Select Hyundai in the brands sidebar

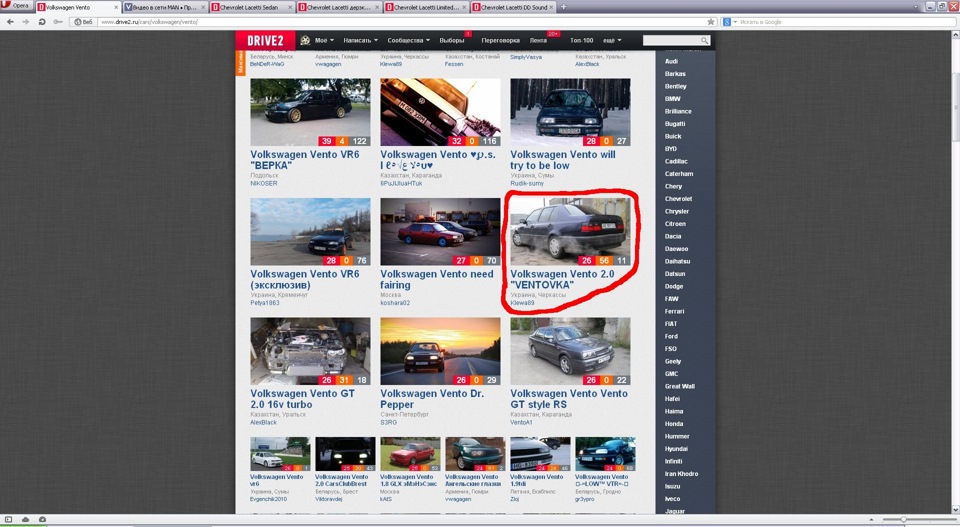click(676, 449)
